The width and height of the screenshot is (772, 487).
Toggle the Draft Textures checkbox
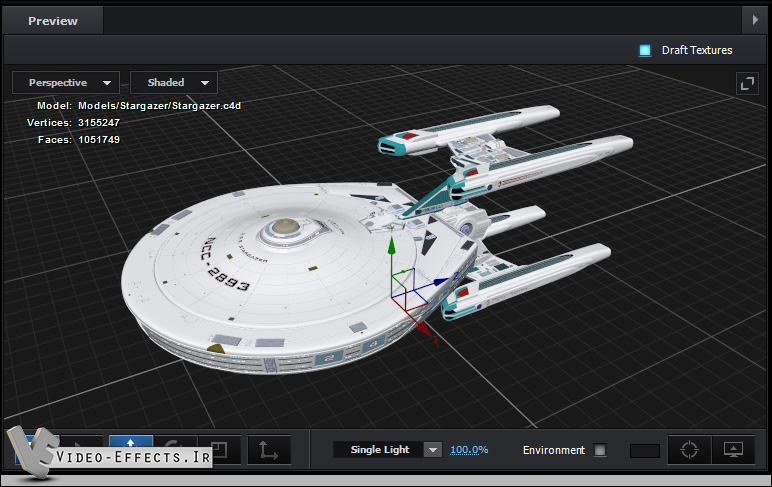(x=645, y=50)
